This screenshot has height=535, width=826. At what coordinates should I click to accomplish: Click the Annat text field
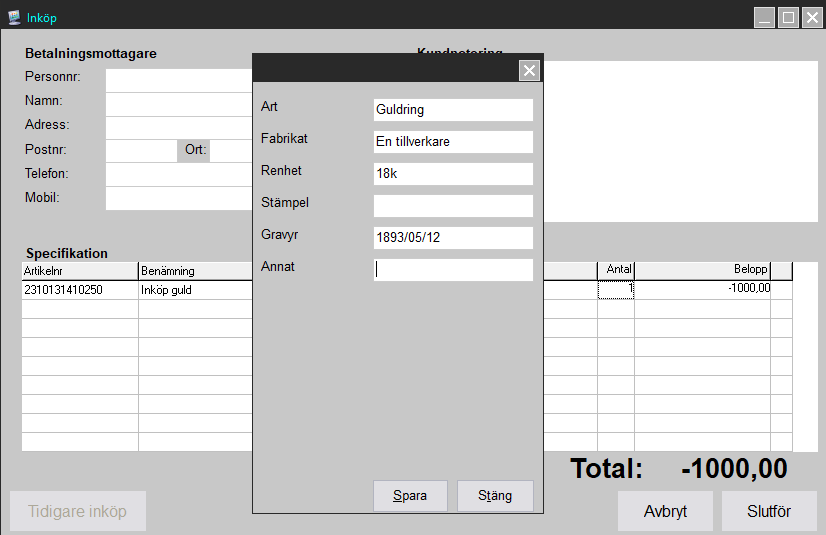(452, 270)
